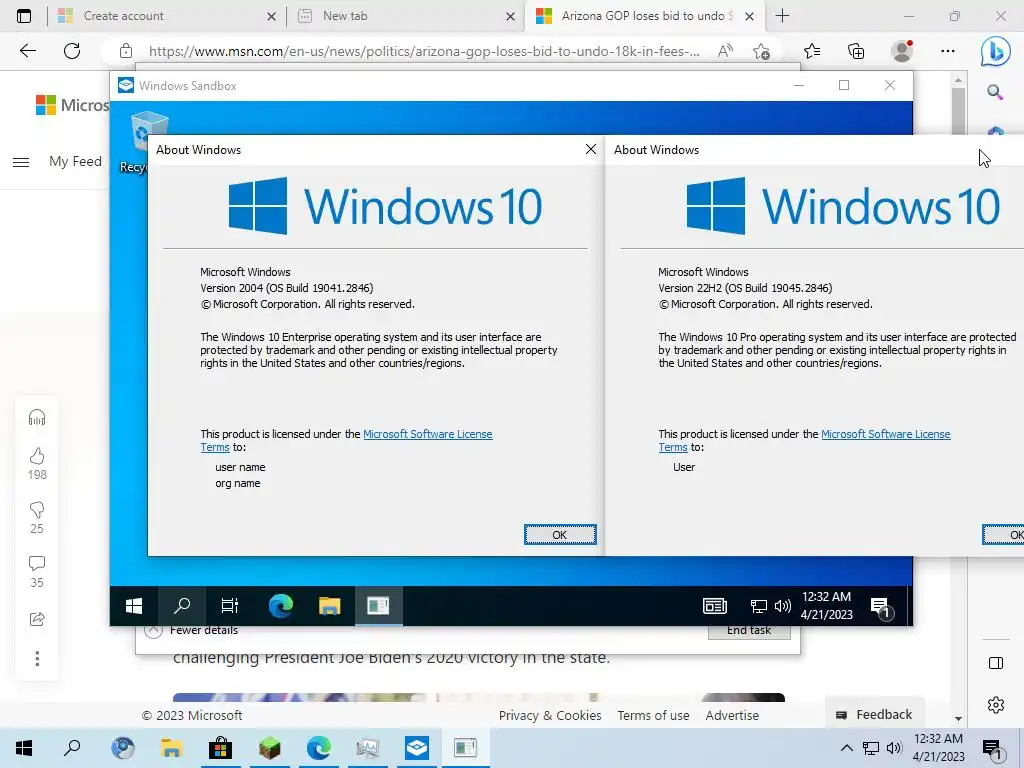The height and width of the screenshot is (768, 1024).
Task: Listen to article via headphones icon
Action: coord(37,417)
